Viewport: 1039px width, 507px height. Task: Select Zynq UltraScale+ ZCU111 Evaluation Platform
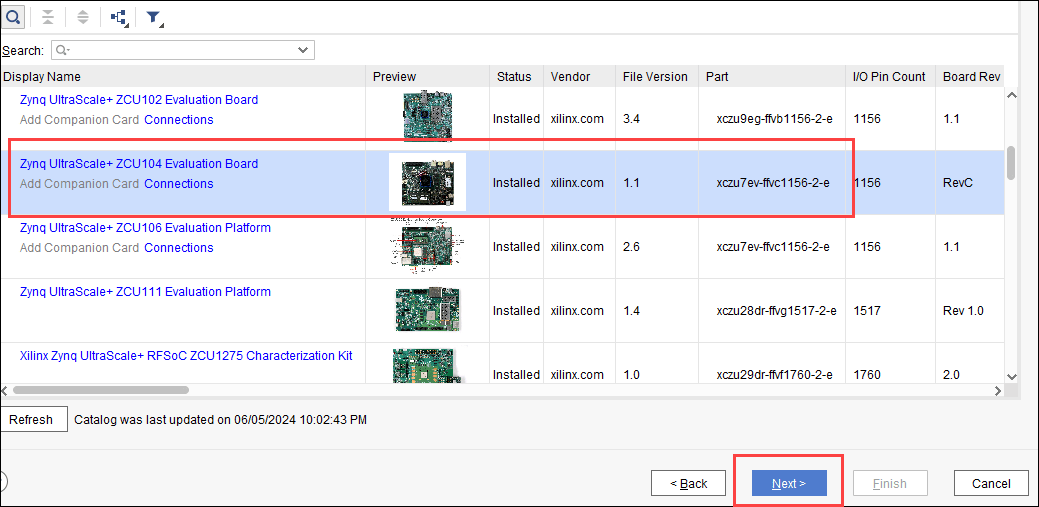click(x=145, y=292)
